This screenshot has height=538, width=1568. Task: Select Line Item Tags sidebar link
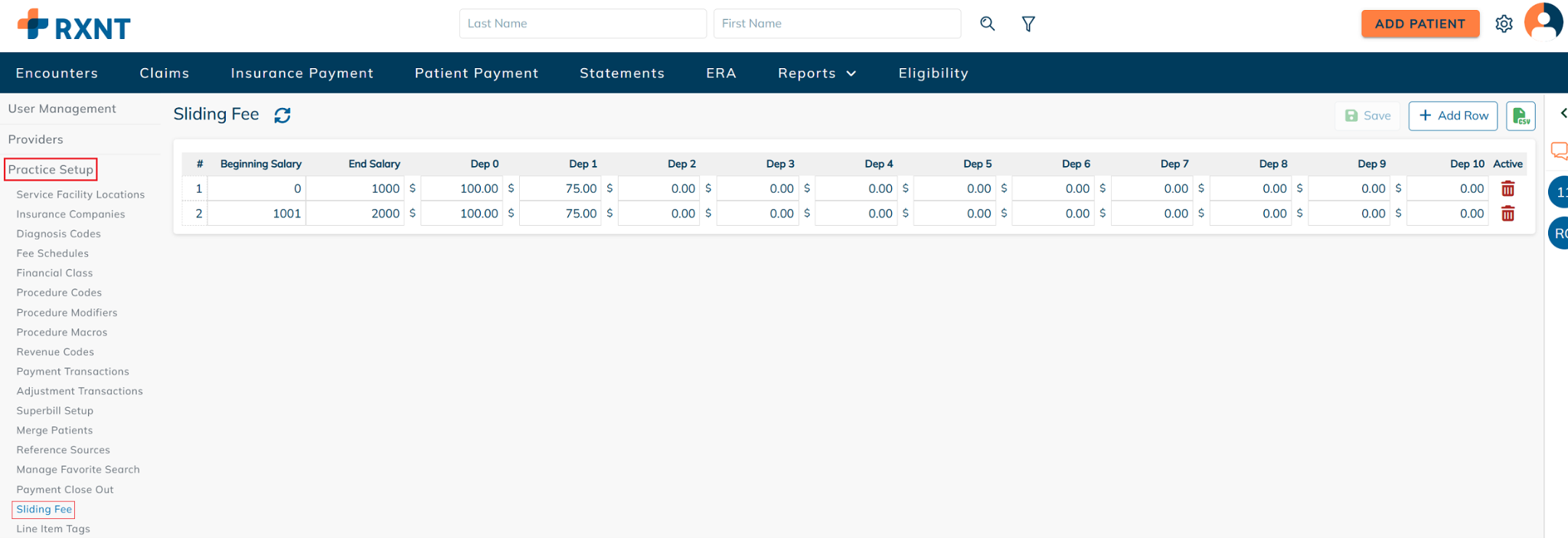tap(53, 529)
